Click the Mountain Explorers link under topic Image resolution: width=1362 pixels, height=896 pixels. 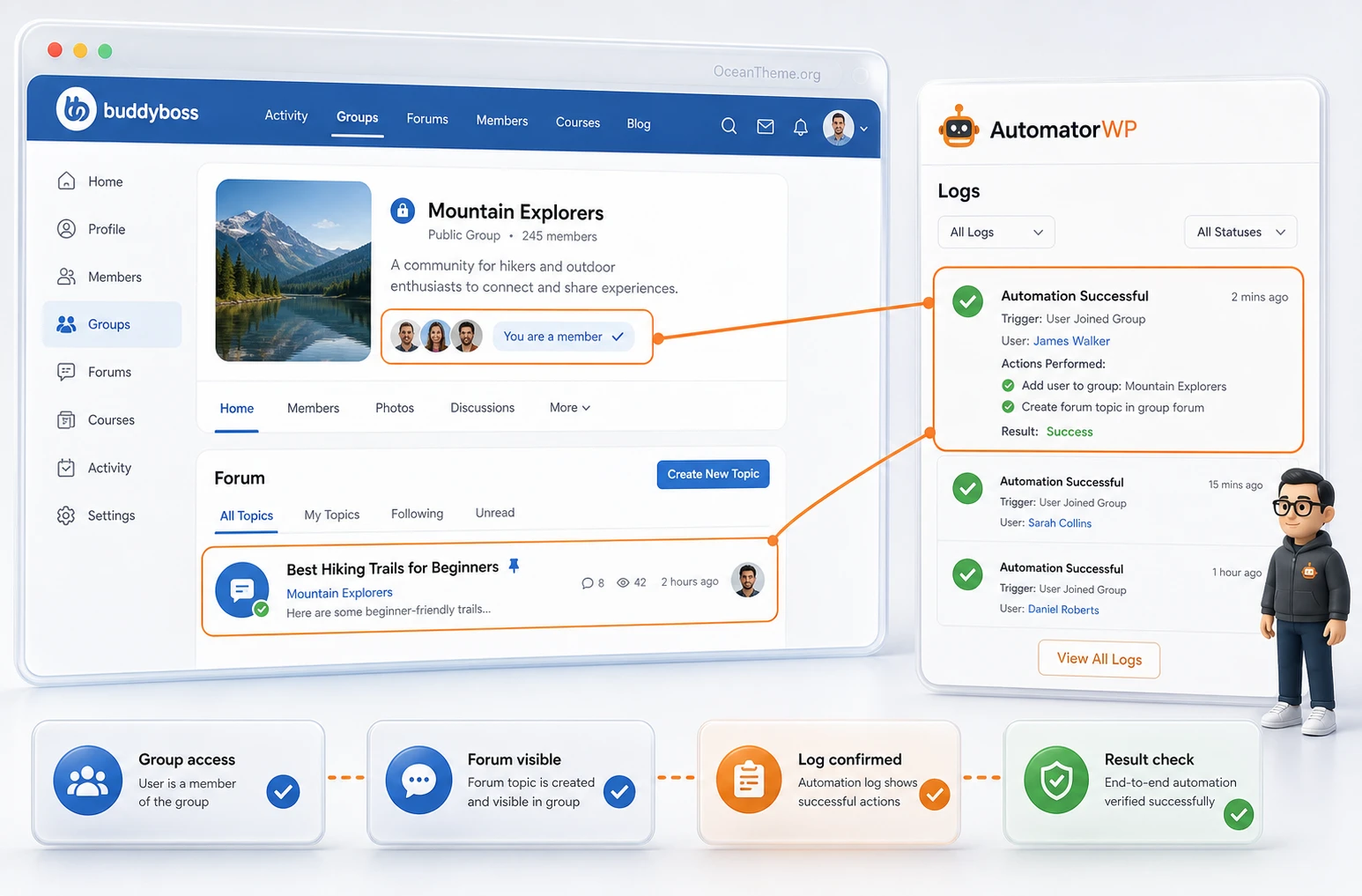(339, 593)
